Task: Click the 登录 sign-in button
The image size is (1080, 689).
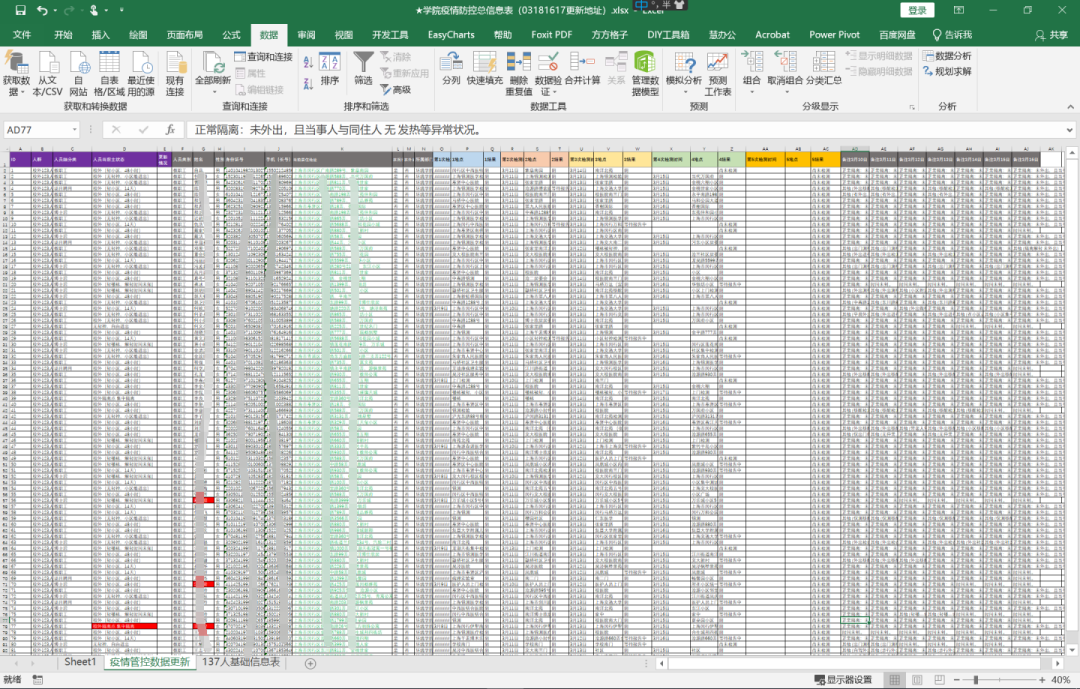Action: point(917,10)
